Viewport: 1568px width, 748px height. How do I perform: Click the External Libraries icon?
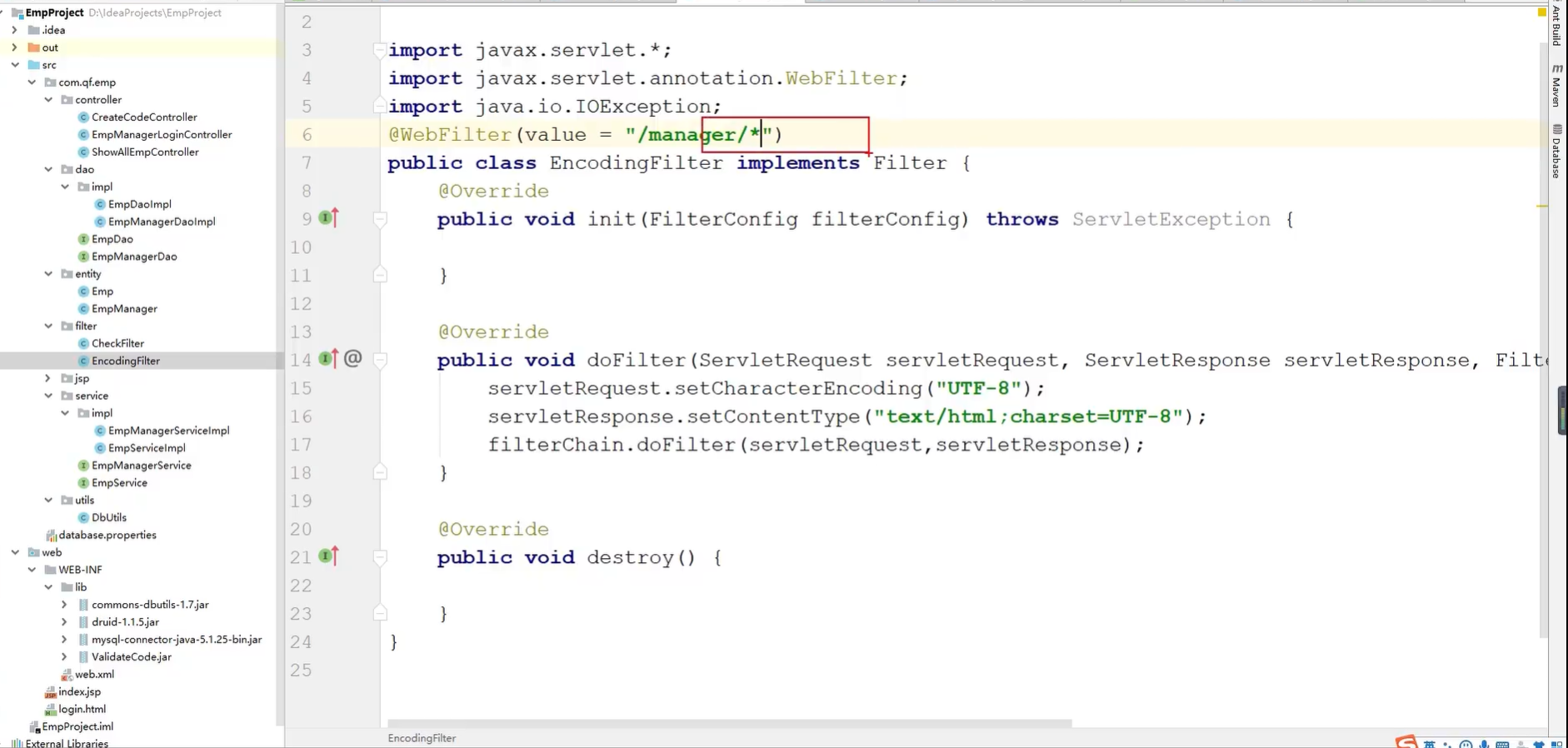pos(17,743)
